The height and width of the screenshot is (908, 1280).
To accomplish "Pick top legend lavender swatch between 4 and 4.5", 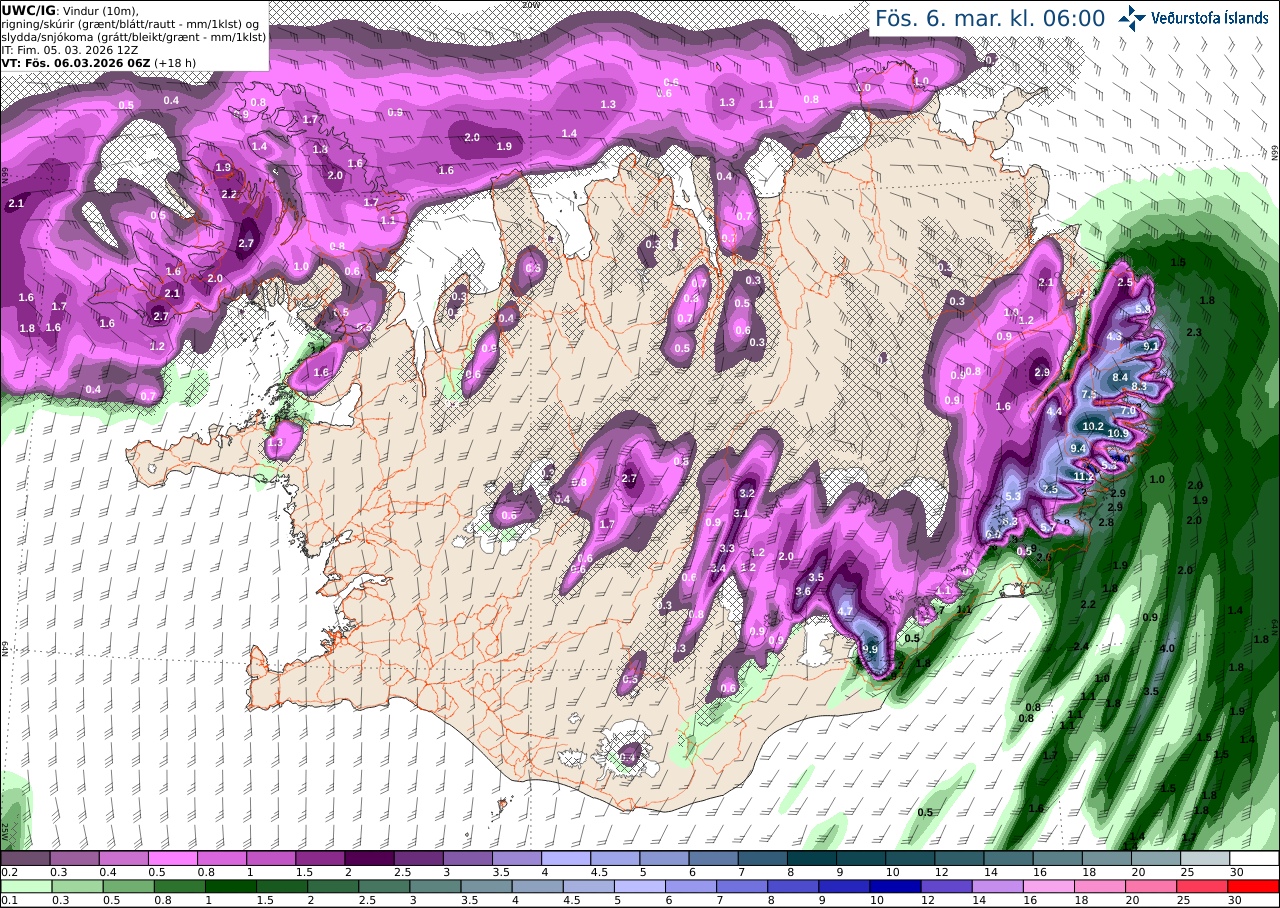I will click(x=566, y=858).
